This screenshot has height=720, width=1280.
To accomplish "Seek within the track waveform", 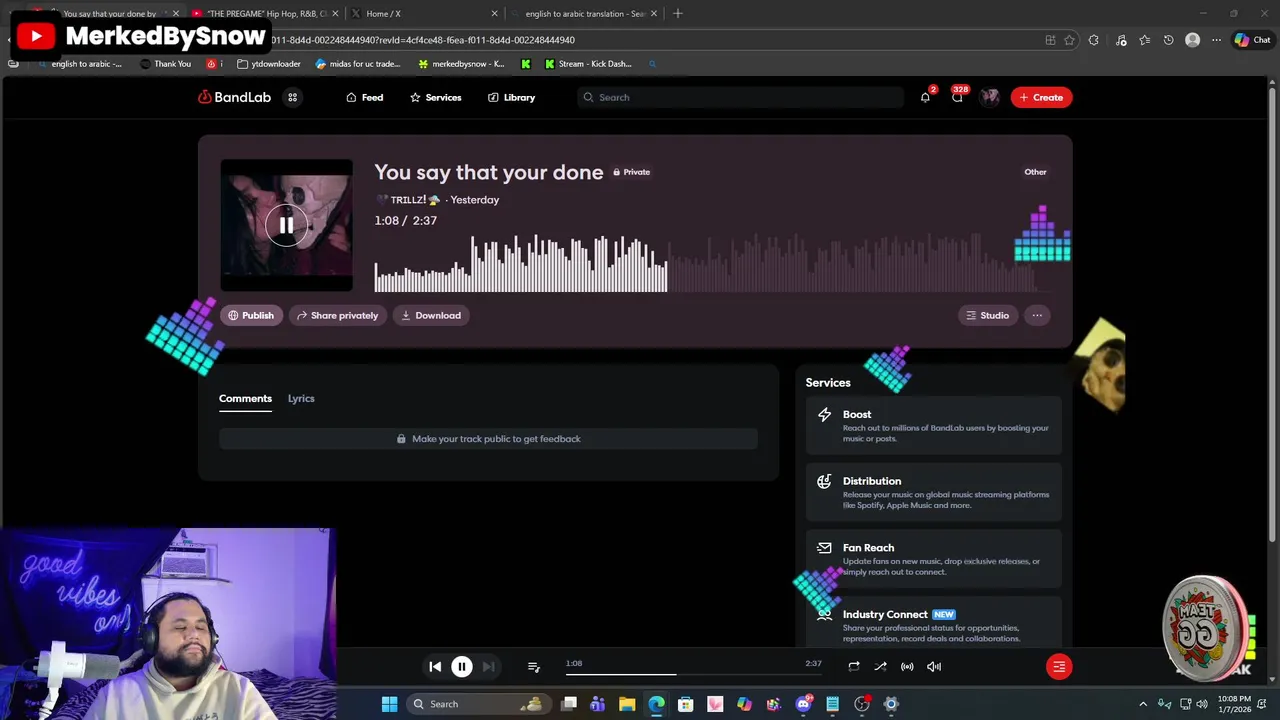I will click(711, 264).
